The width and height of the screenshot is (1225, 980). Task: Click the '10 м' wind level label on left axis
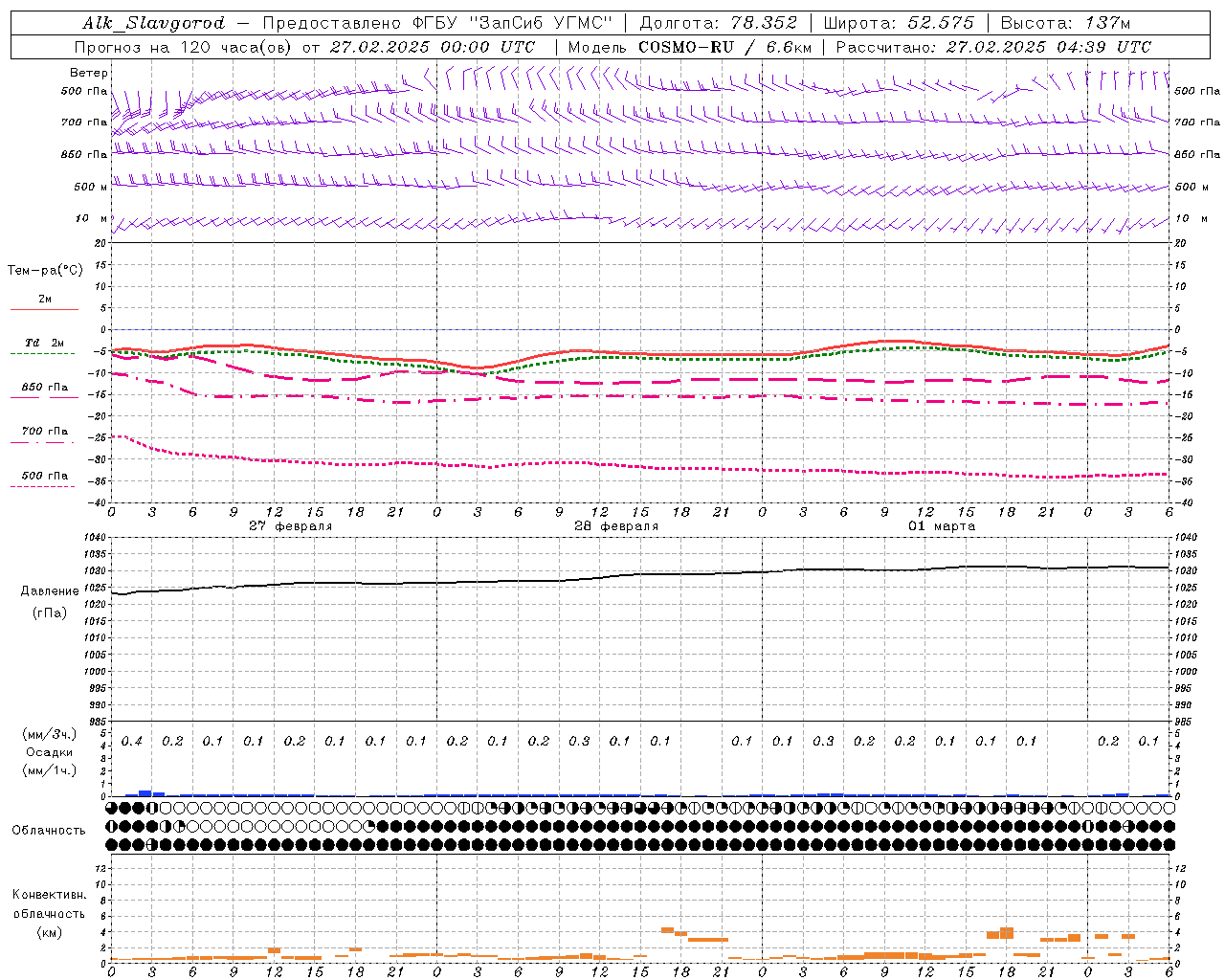coord(92,218)
